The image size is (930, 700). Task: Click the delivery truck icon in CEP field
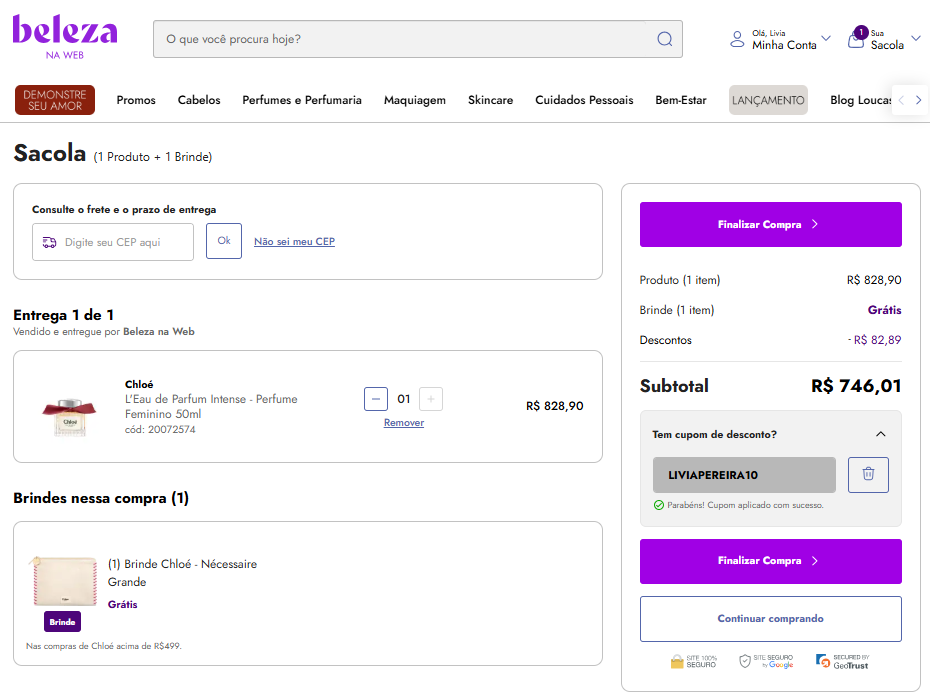pos(49,242)
